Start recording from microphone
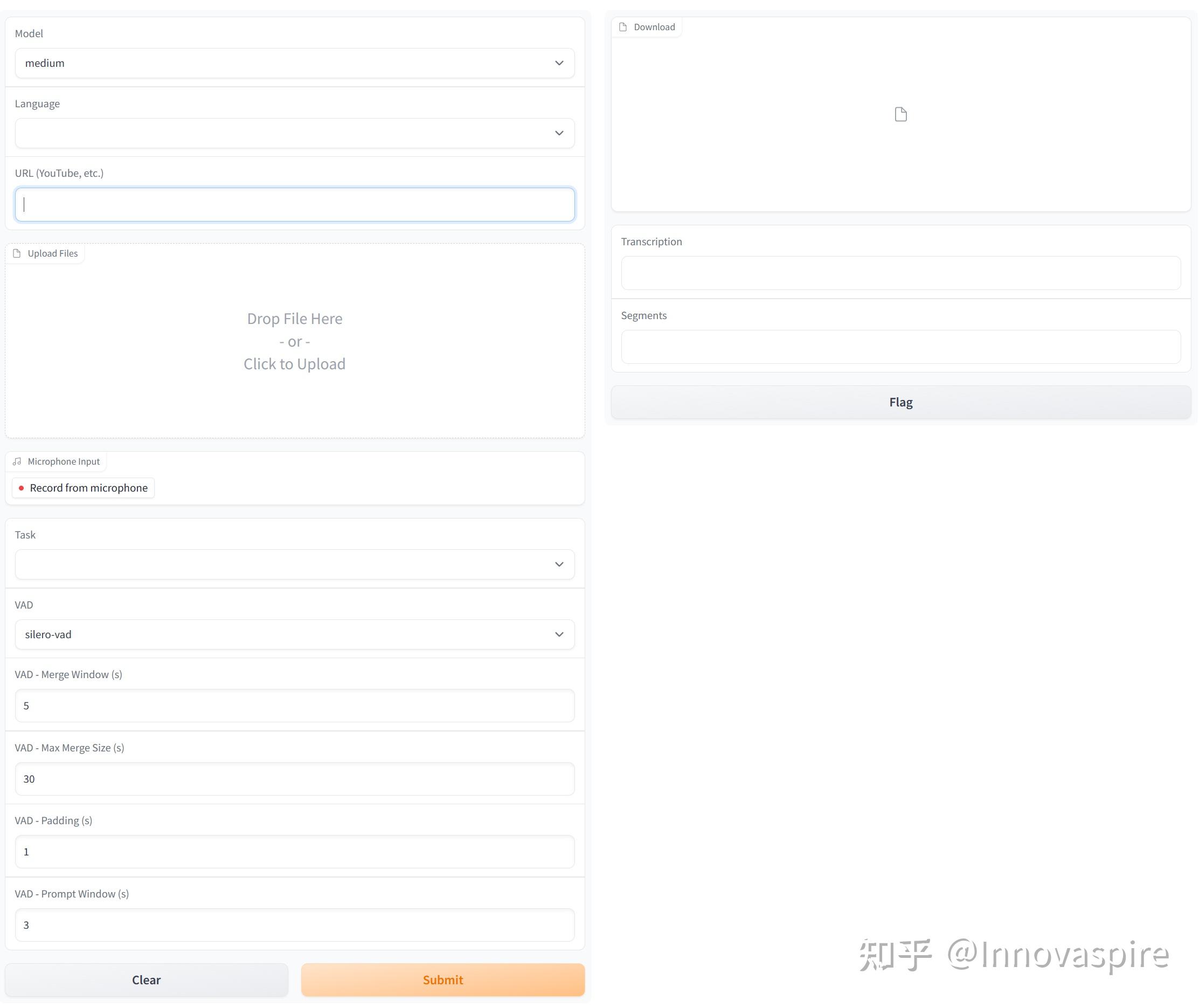Image resolution: width=1199 pixels, height=1008 pixels. point(82,488)
